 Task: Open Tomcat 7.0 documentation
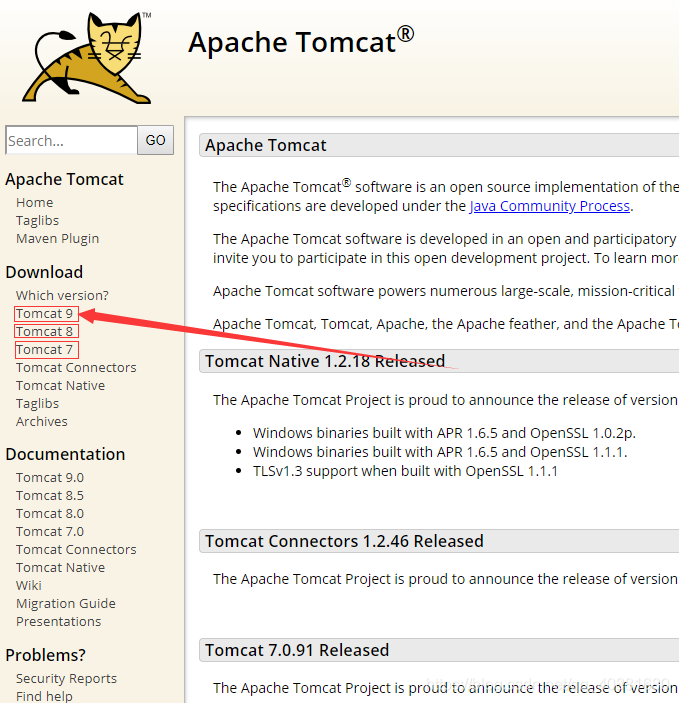[50, 531]
